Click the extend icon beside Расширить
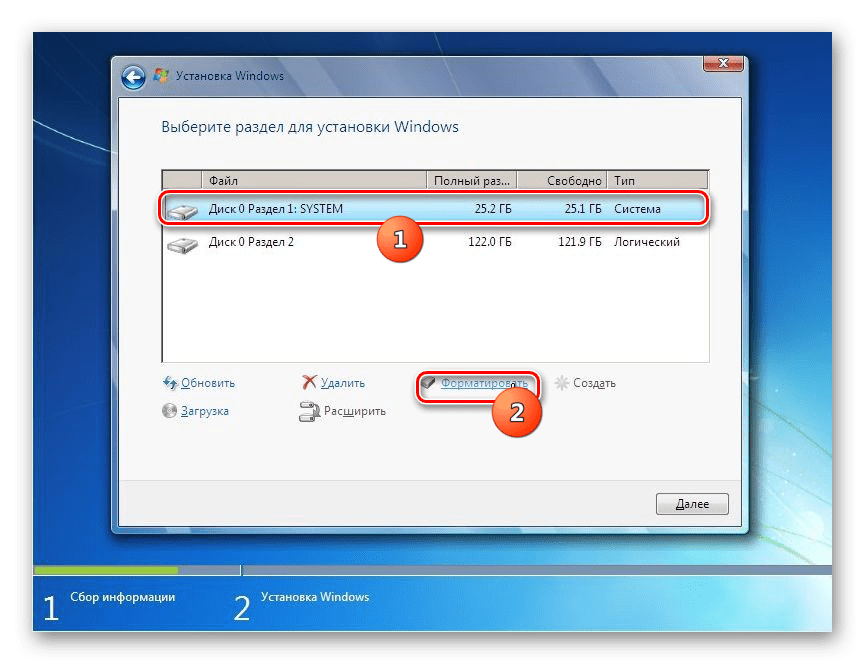The image size is (864, 664). click(x=309, y=411)
